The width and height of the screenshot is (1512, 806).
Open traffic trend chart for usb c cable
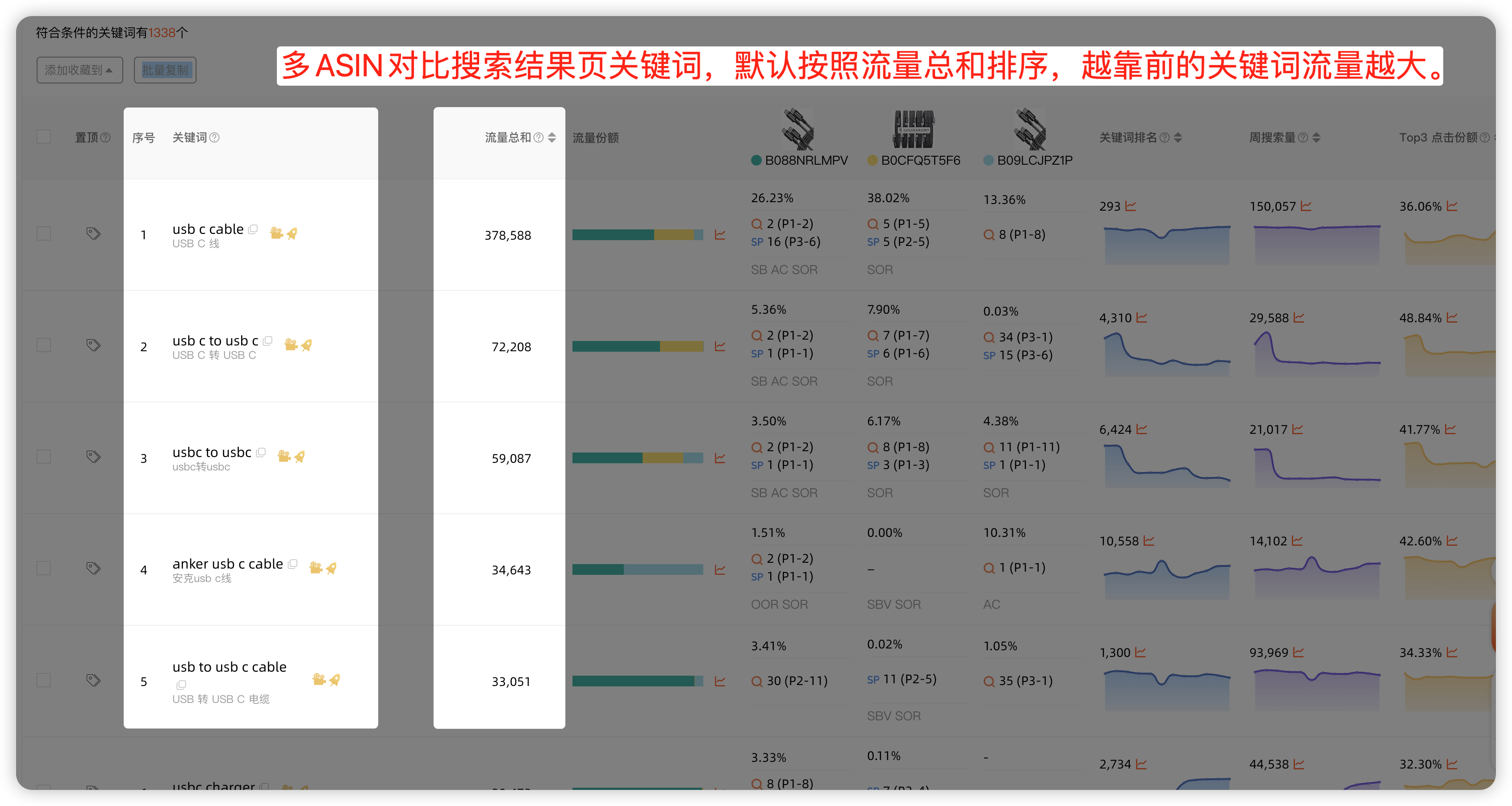(720, 235)
